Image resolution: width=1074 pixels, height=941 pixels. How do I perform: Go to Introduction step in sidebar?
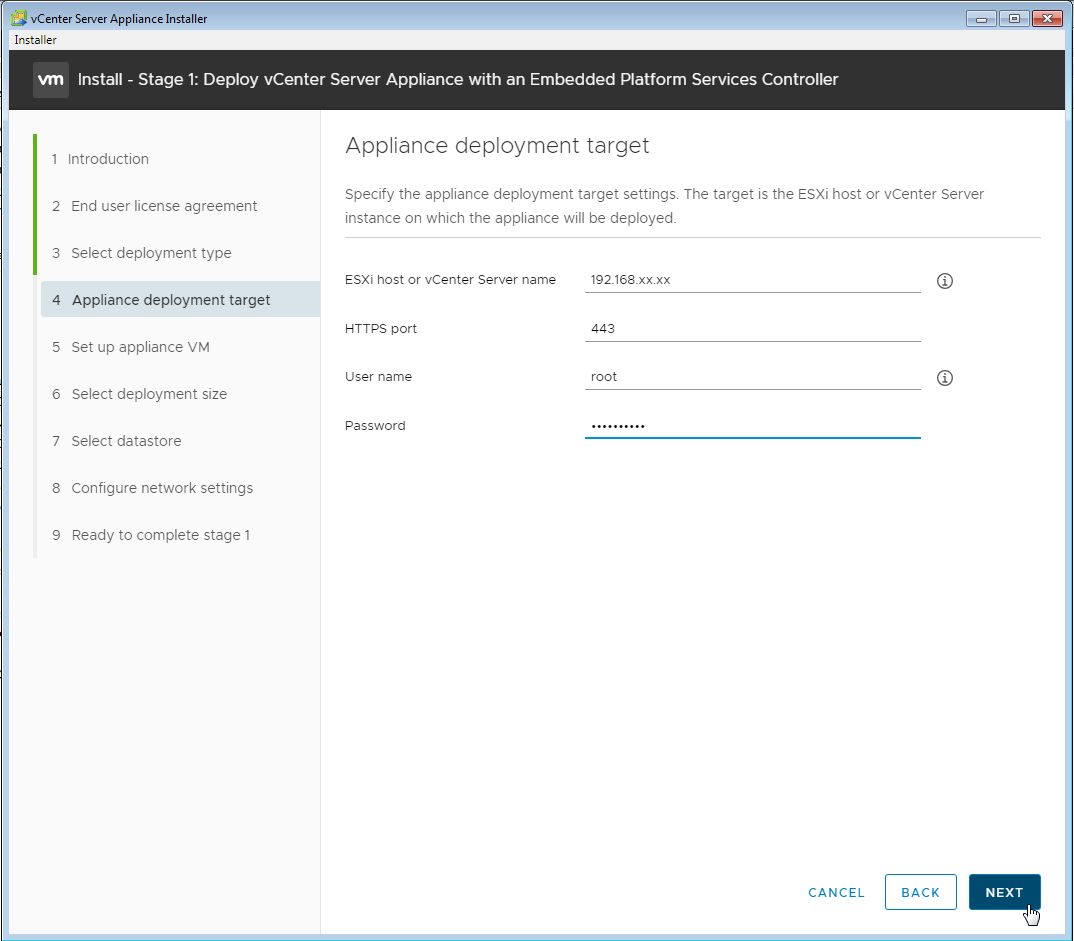[108, 159]
